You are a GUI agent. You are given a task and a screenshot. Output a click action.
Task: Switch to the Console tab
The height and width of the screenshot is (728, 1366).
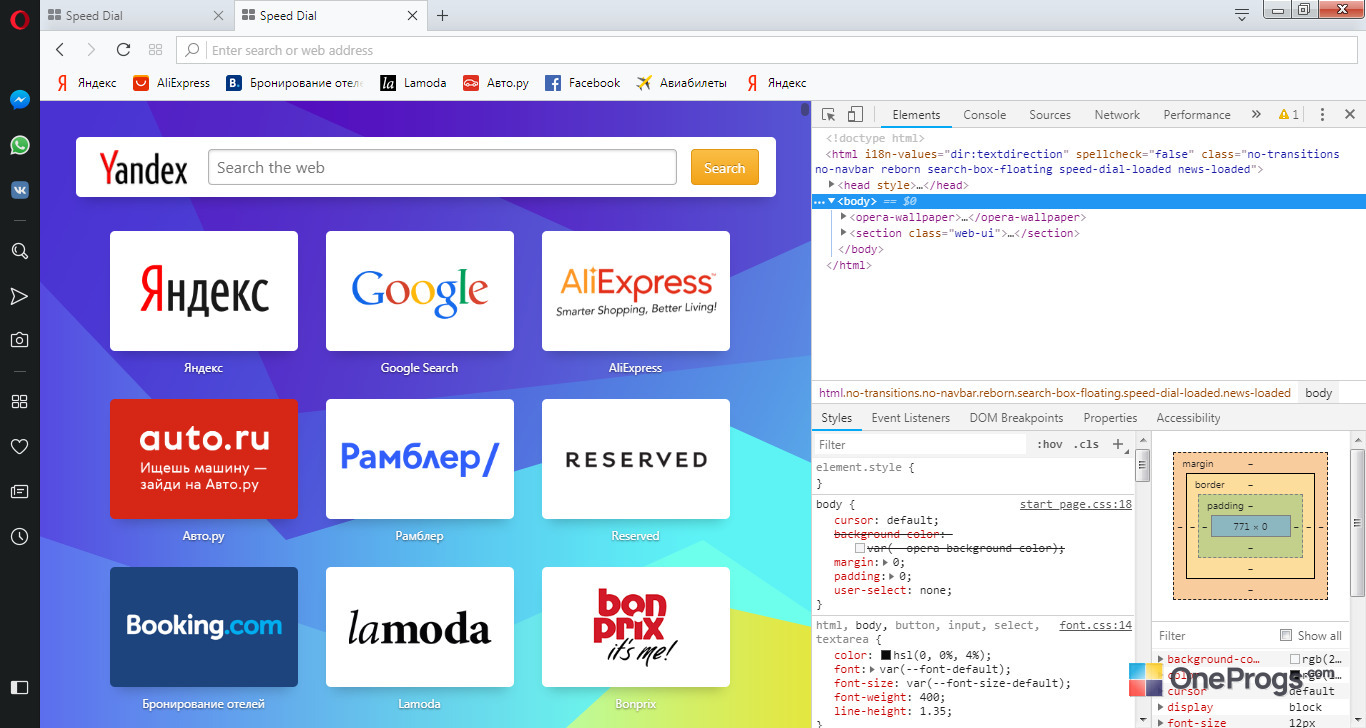984,115
